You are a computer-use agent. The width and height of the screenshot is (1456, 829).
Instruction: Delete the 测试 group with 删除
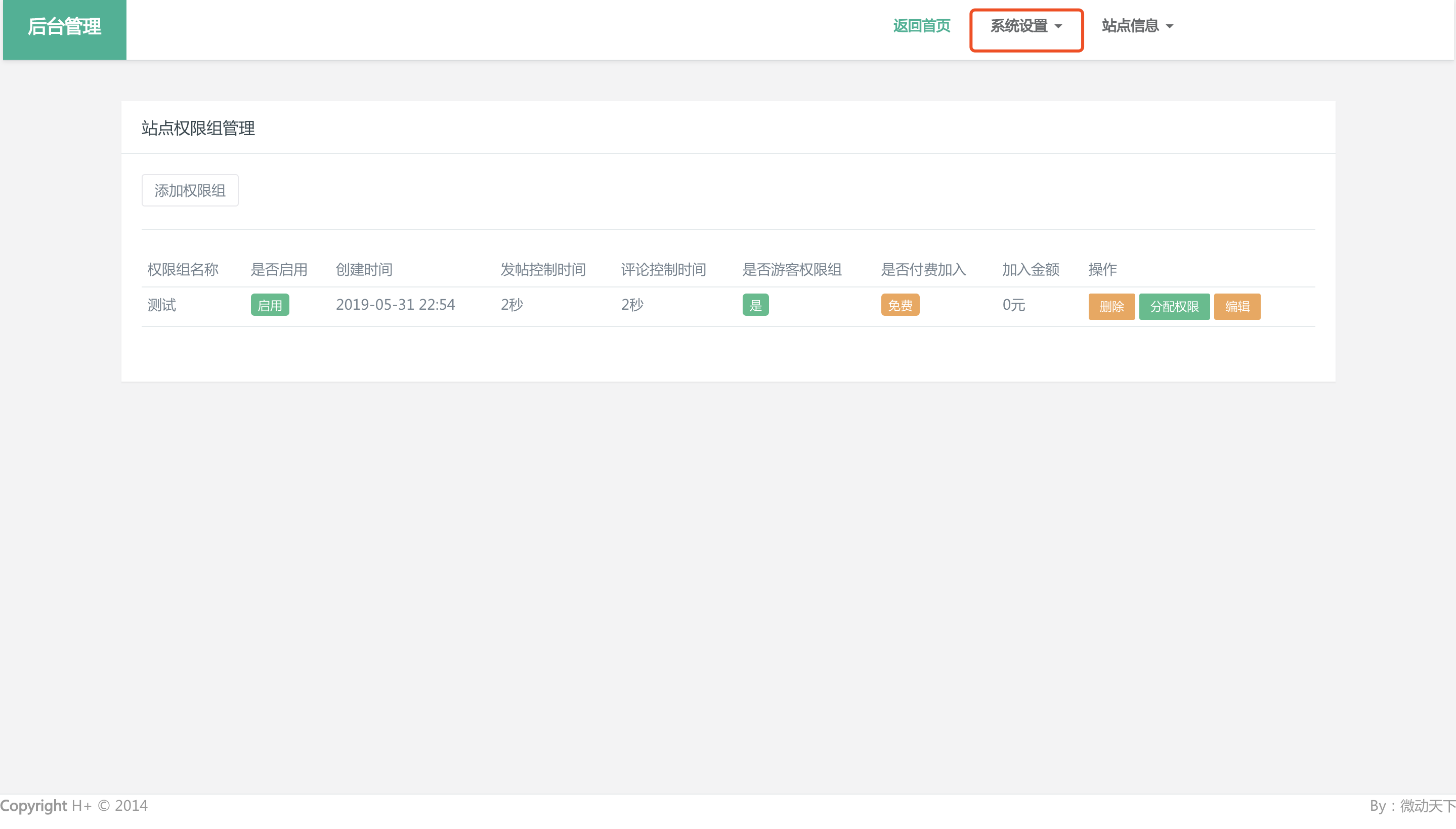click(x=1111, y=306)
